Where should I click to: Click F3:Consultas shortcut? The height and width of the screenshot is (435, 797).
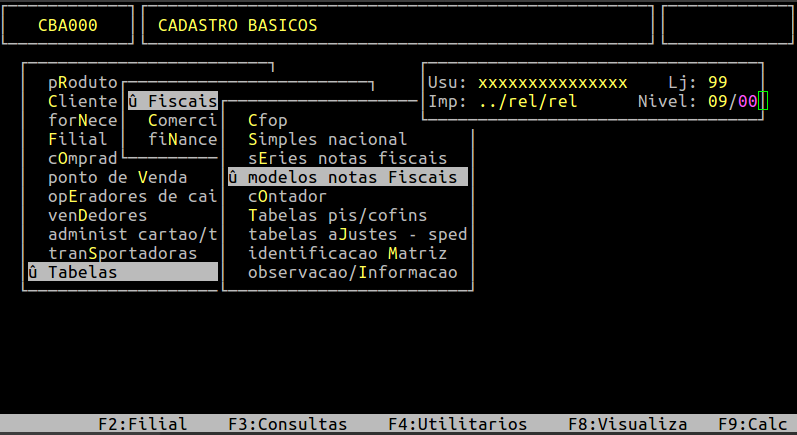point(287,424)
